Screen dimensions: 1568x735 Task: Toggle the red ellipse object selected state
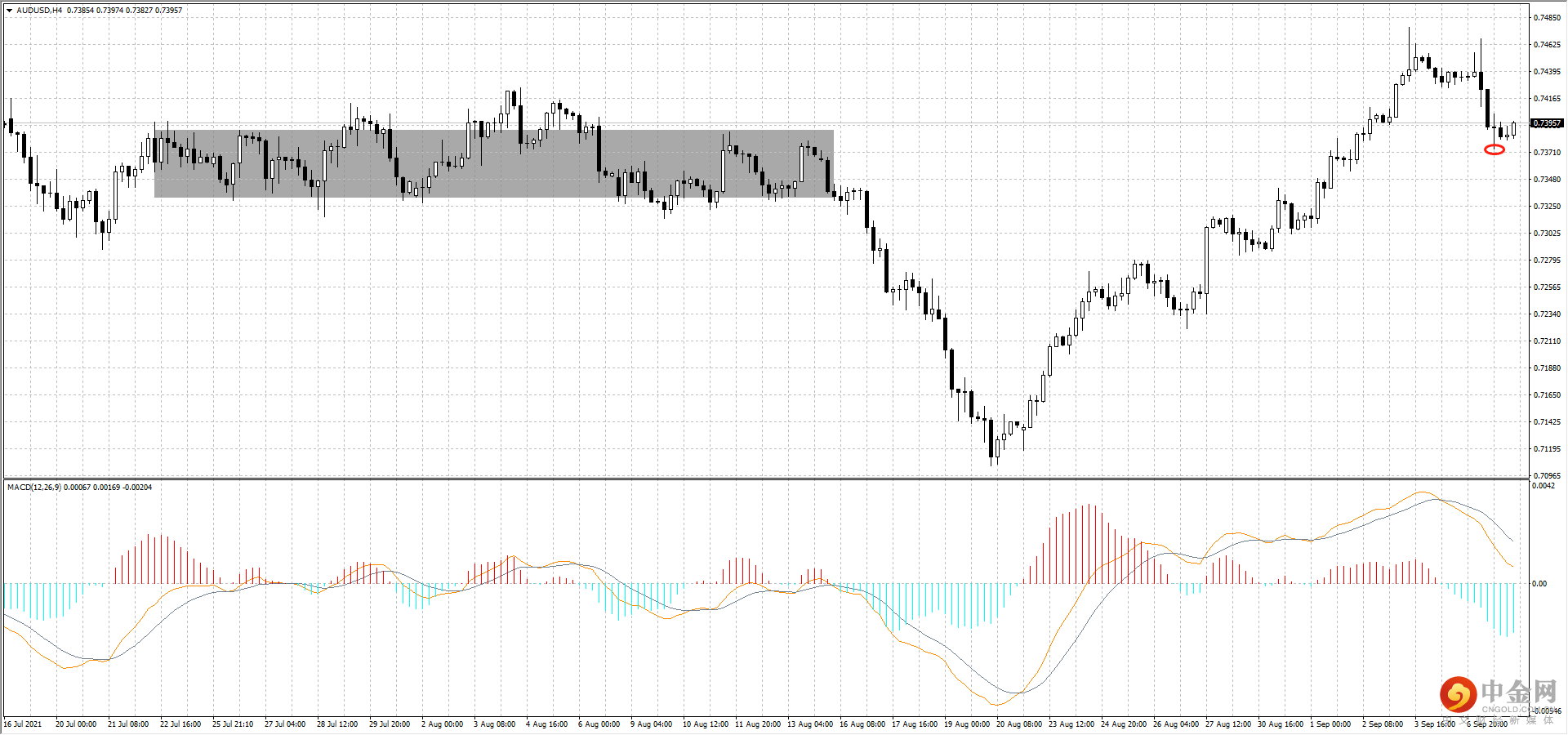point(1495,150)
